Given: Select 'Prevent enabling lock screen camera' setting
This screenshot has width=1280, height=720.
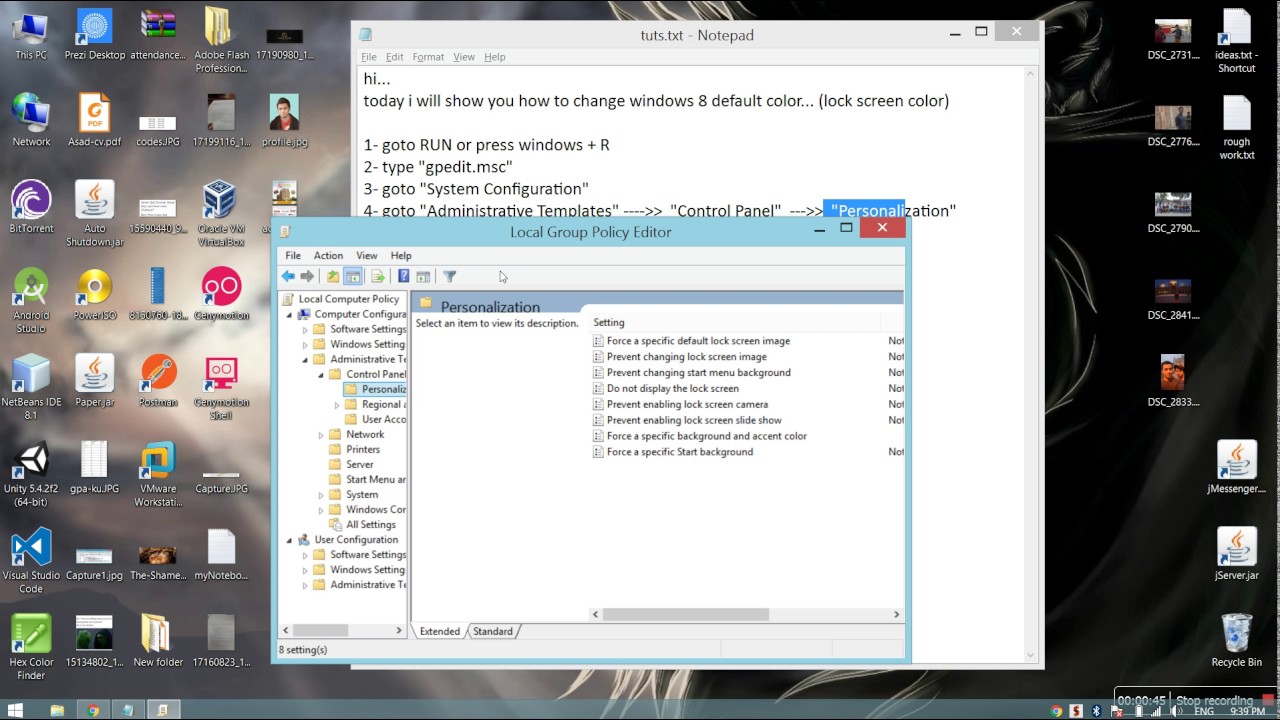Looking at the screenshot, I should [680, 405].
